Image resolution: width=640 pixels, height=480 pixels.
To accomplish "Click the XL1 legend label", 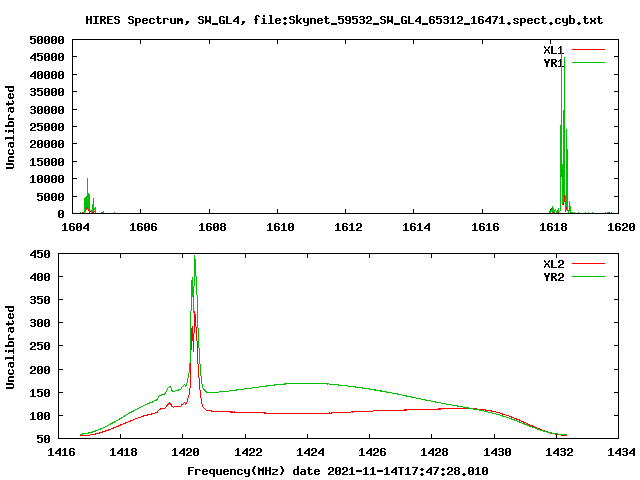I will click(553, 50).
